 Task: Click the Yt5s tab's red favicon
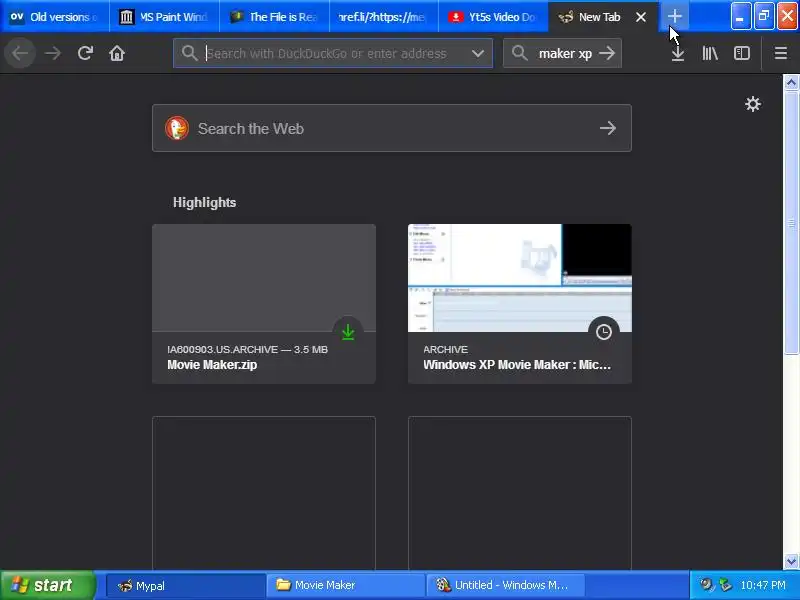(x=456, y=17)
